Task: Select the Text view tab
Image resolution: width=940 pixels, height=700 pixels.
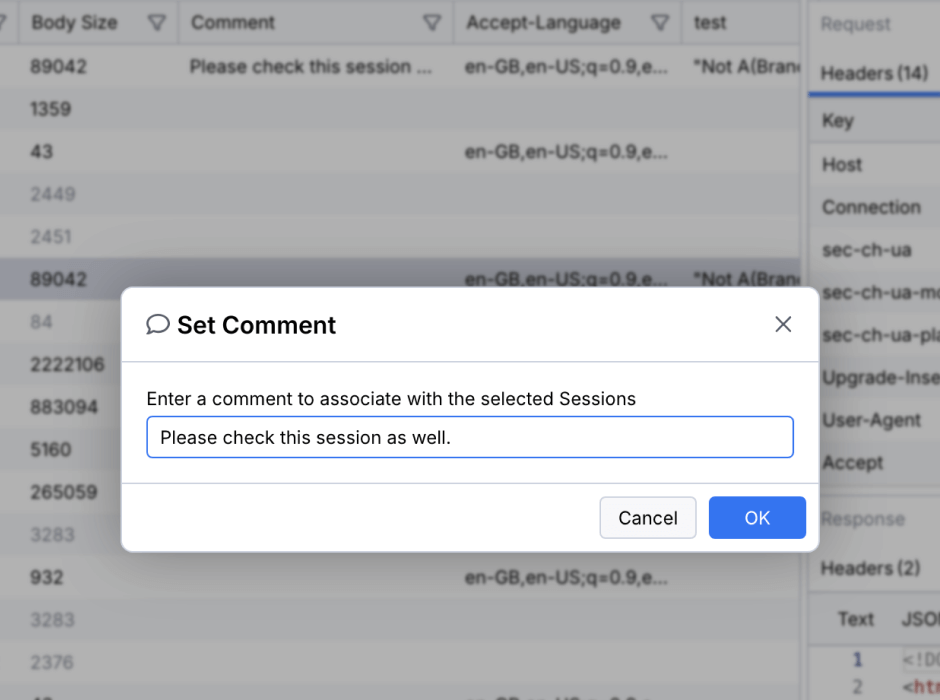Action: point(855,618)
